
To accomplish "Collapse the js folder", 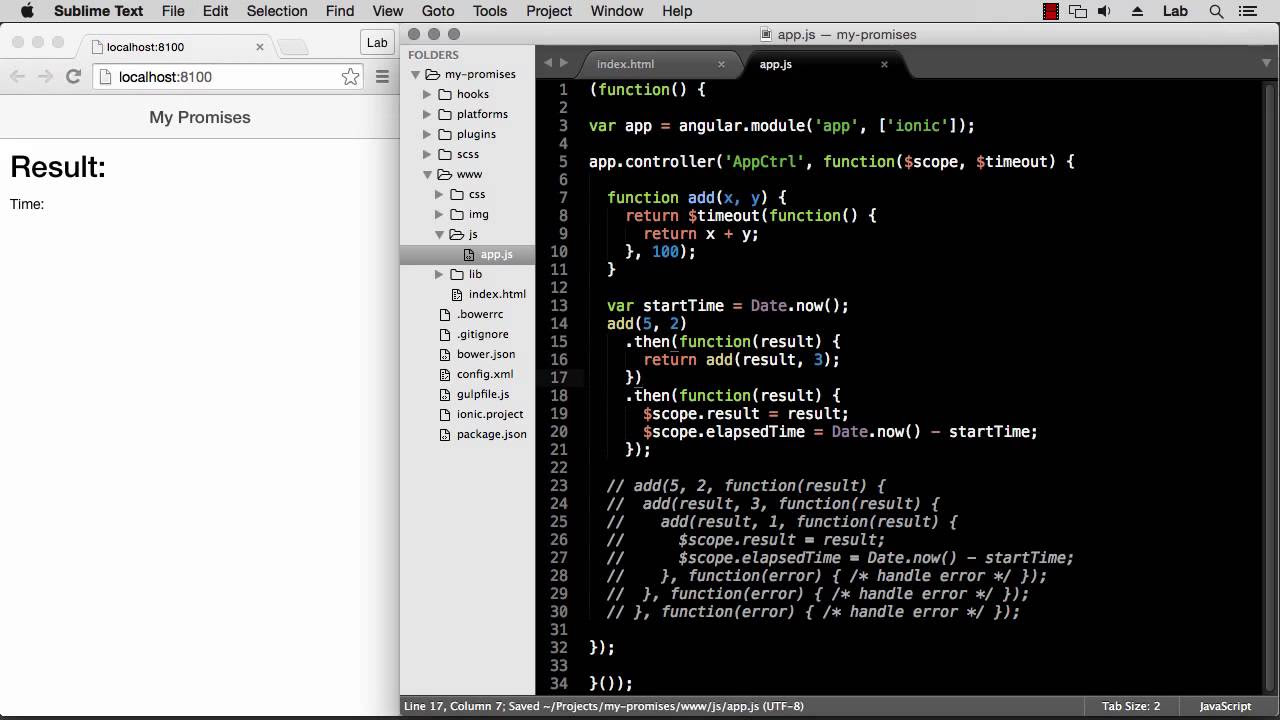I will (439, 234).
